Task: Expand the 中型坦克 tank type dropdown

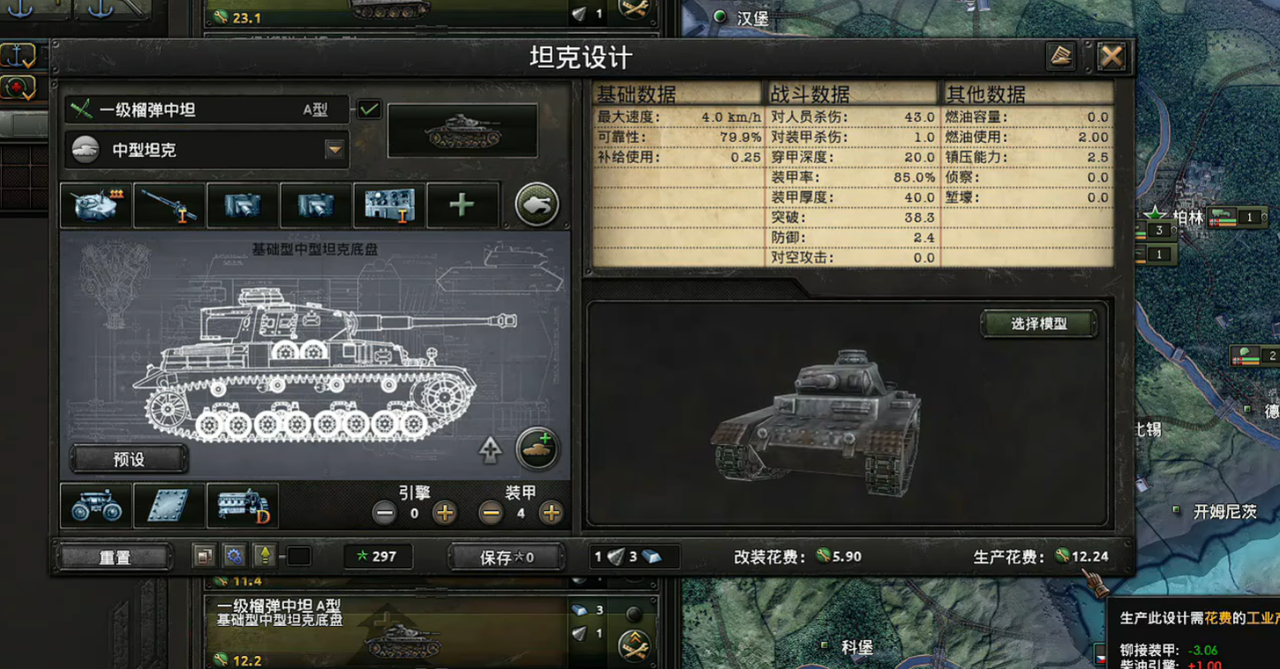Action: (x=335, y=150)
